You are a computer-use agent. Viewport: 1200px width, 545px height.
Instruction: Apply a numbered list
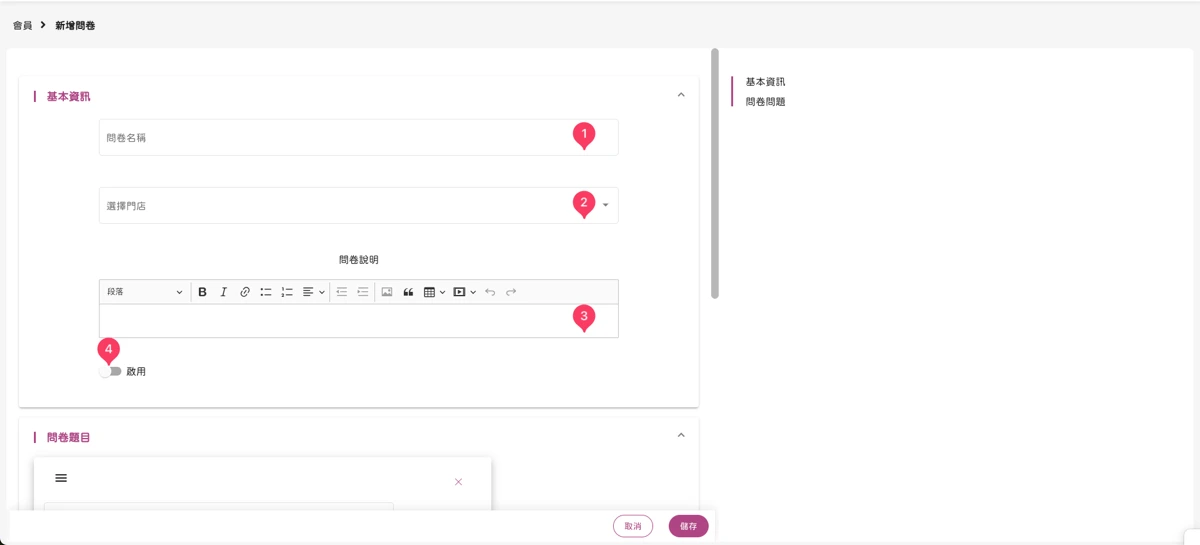click(287, 292)
